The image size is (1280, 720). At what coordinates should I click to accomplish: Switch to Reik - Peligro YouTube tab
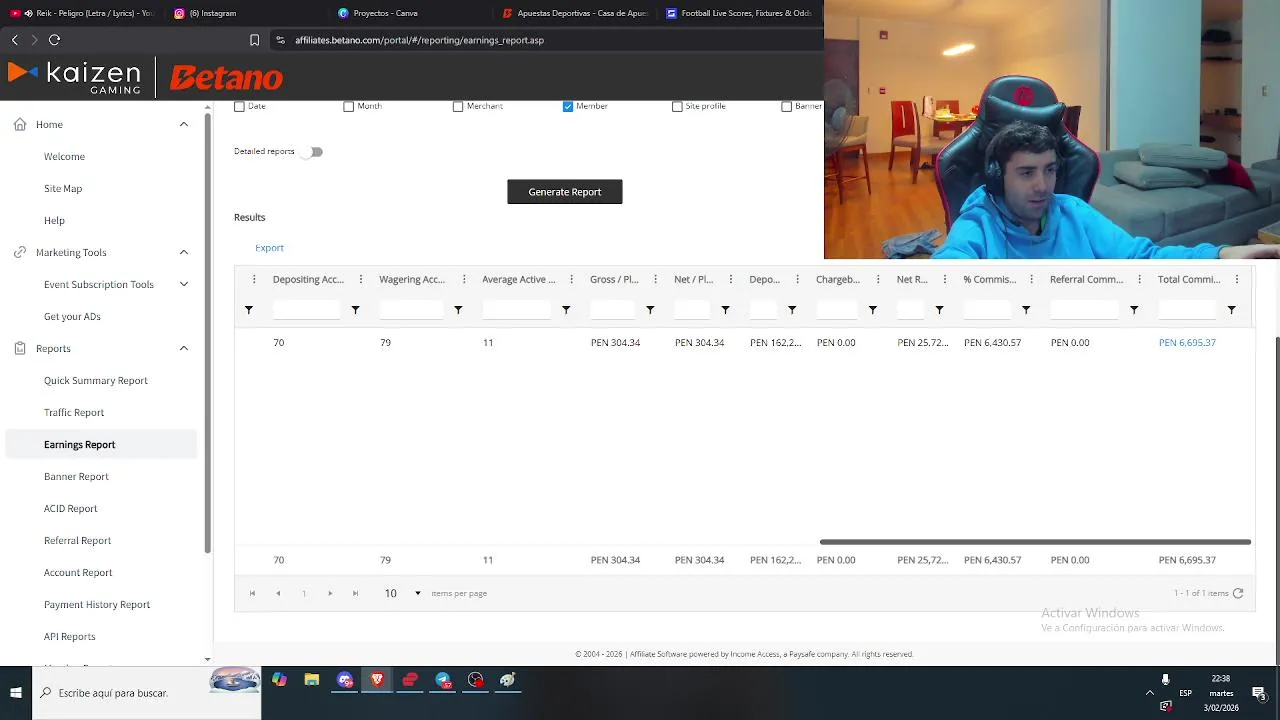pos(82,13)
